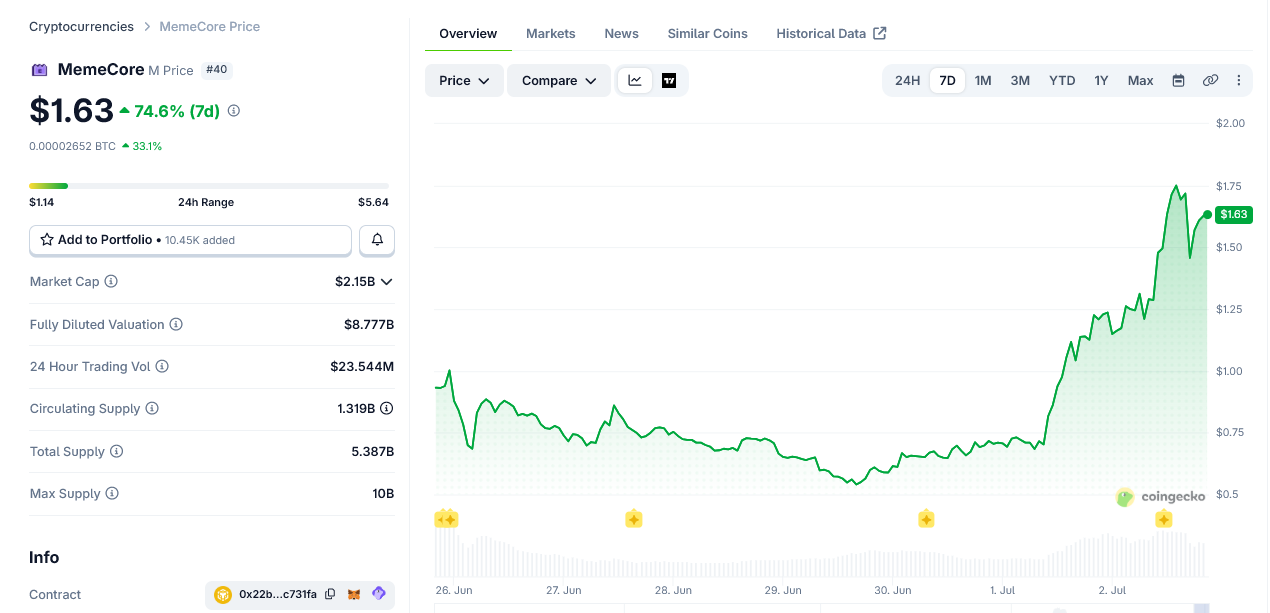Show Total Supply info icon
The image size is (1270, 613).
coord(116,452)
